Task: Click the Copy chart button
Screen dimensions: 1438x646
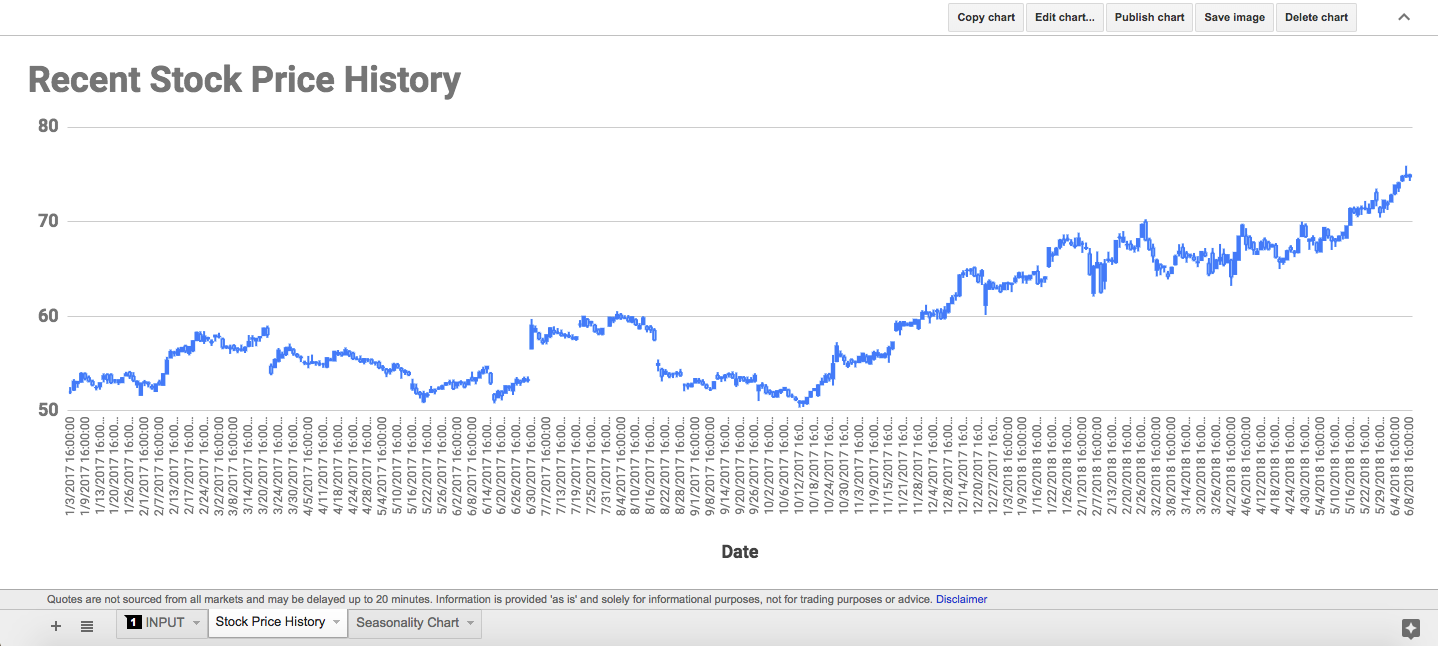Action: (985, 17)
